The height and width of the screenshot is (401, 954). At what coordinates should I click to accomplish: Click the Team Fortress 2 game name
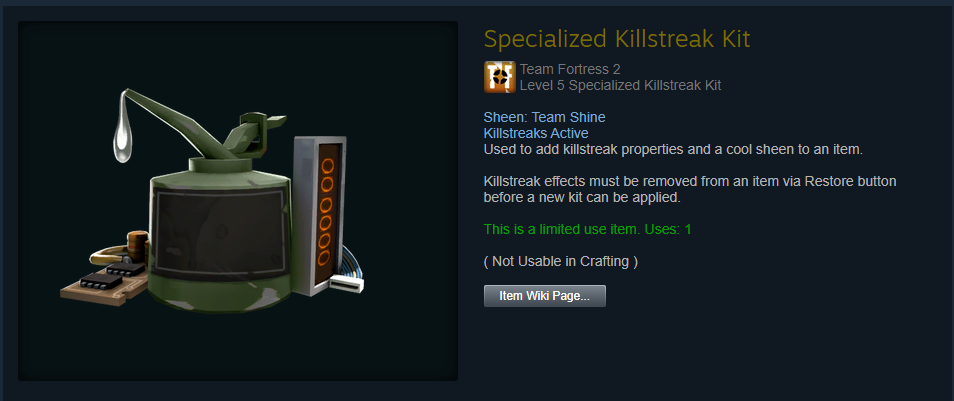point(570,69)
